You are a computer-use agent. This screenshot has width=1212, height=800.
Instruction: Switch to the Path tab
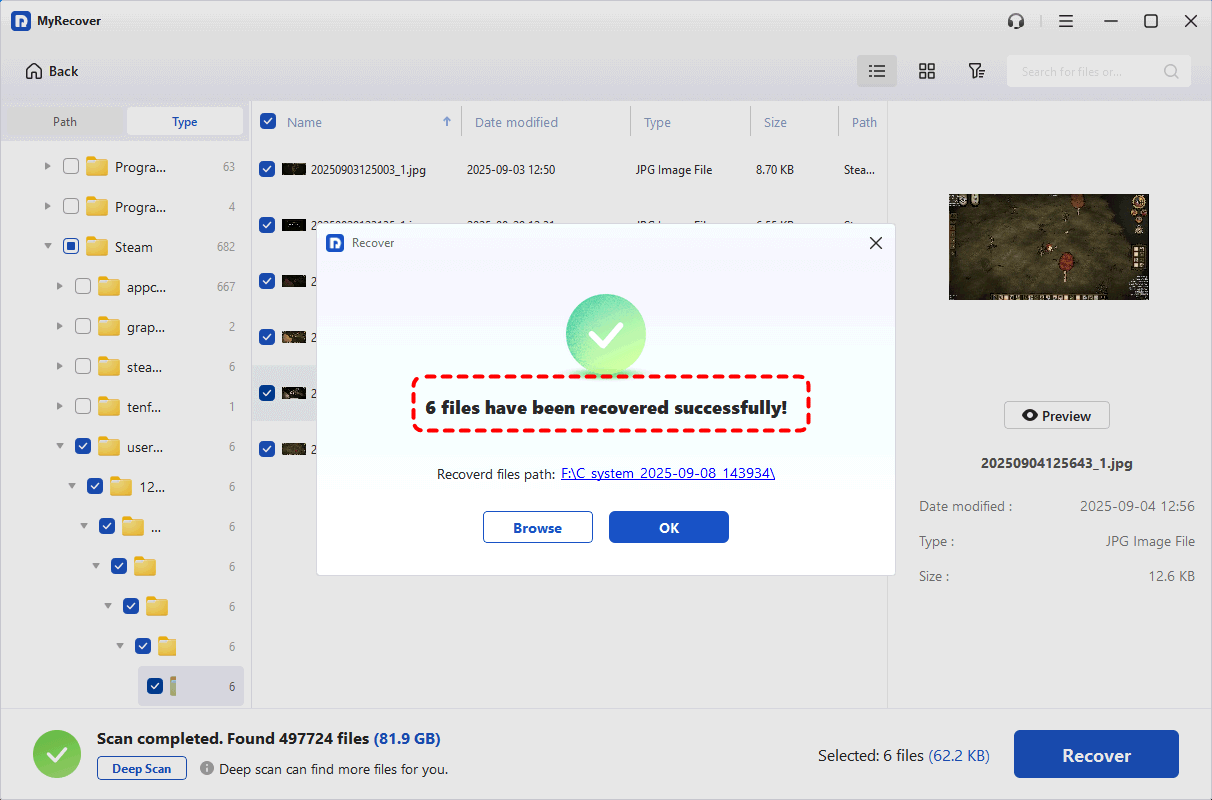65,122
